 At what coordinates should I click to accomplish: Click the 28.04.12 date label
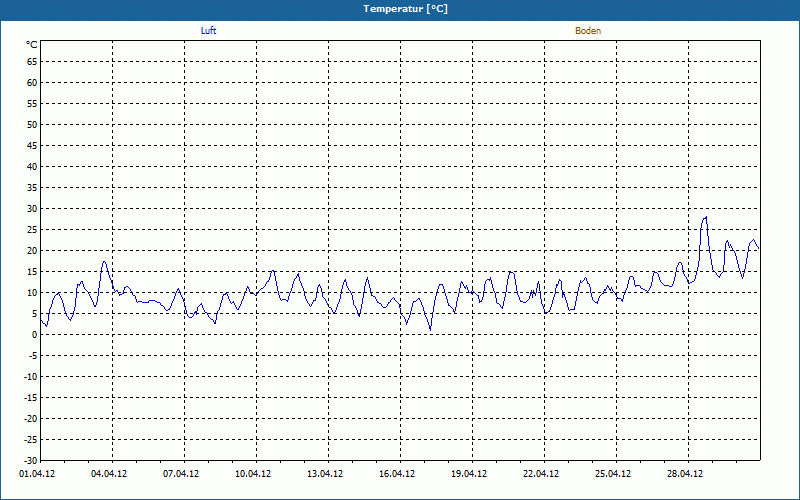(685, 474)
